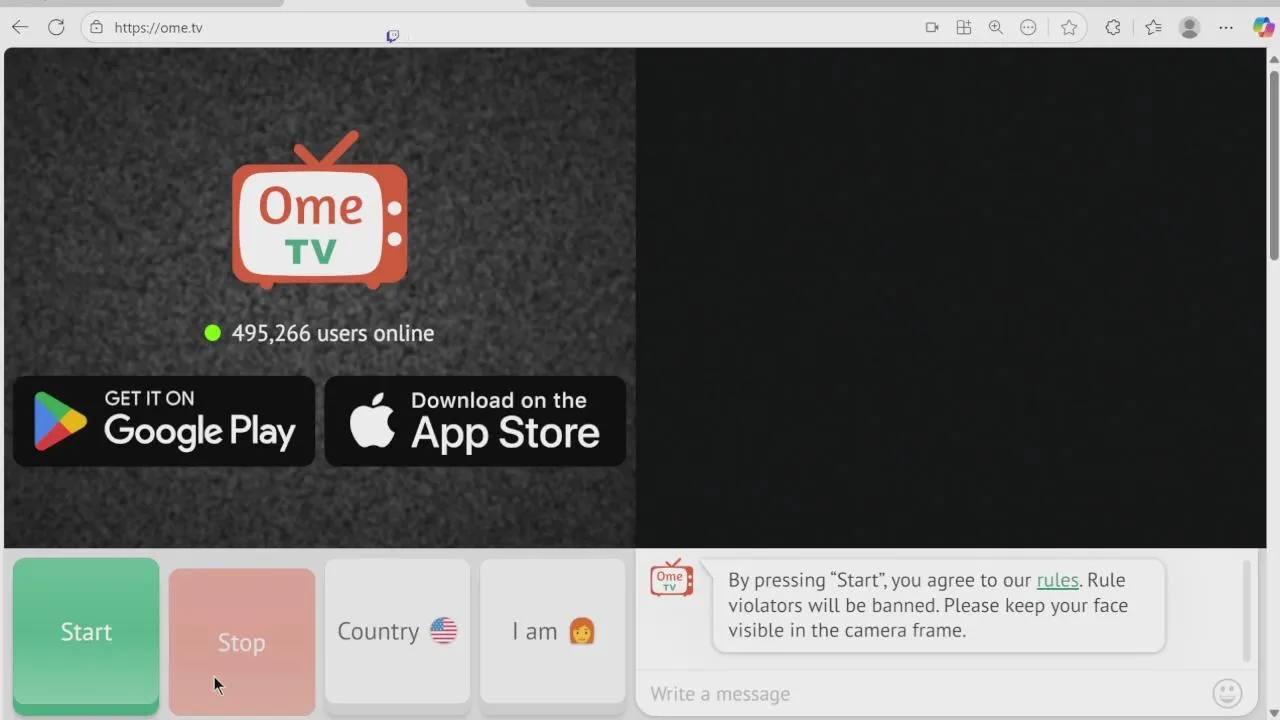
Task: Add page to favorites star icon
Action: click(x=1069, y=28)
